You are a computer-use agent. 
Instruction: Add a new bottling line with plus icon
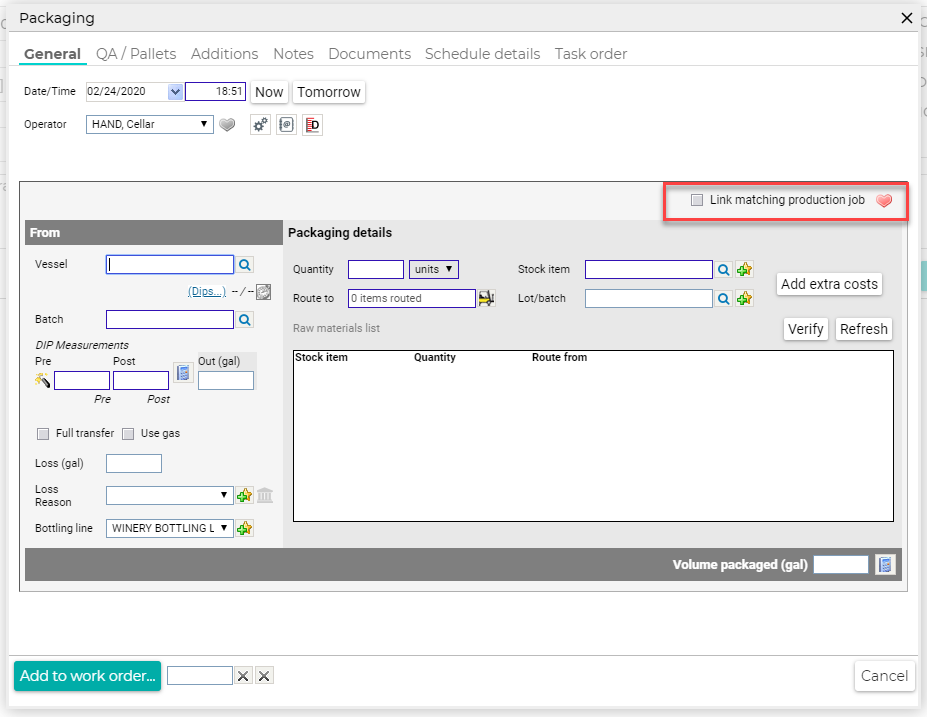[x=244, y=528]
